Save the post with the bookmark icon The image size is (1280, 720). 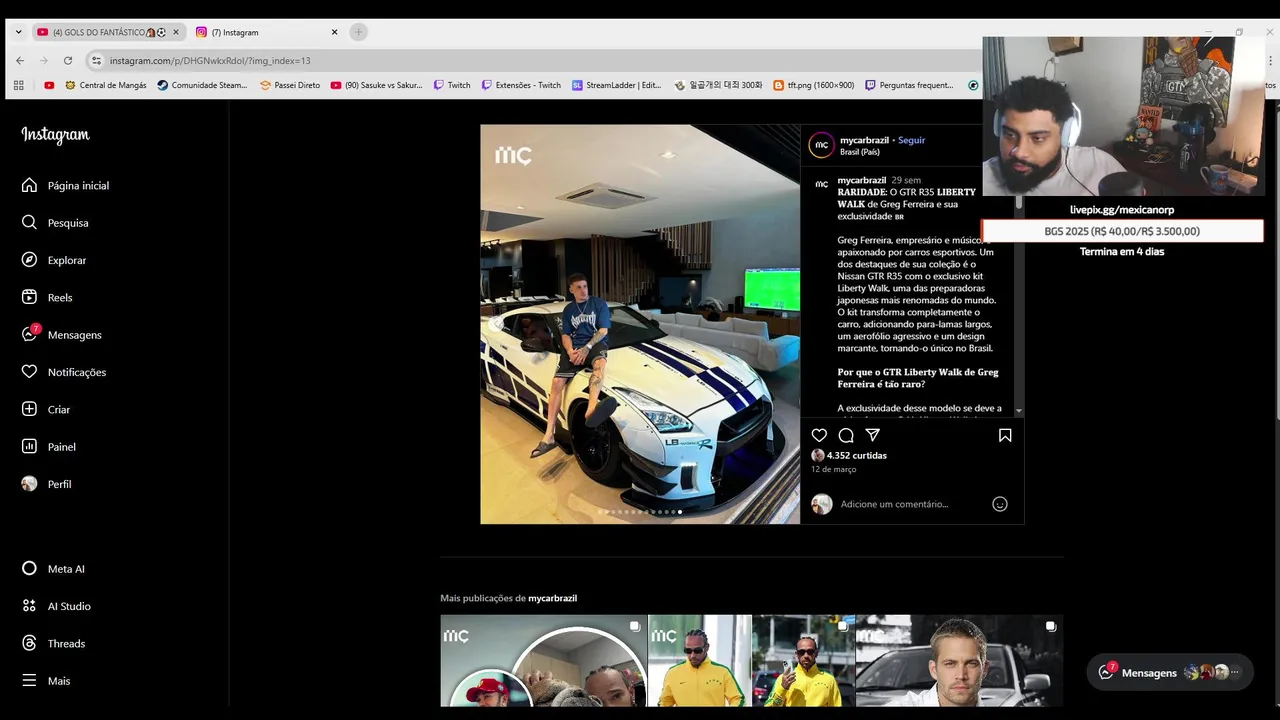click(x=1005, y=435)
